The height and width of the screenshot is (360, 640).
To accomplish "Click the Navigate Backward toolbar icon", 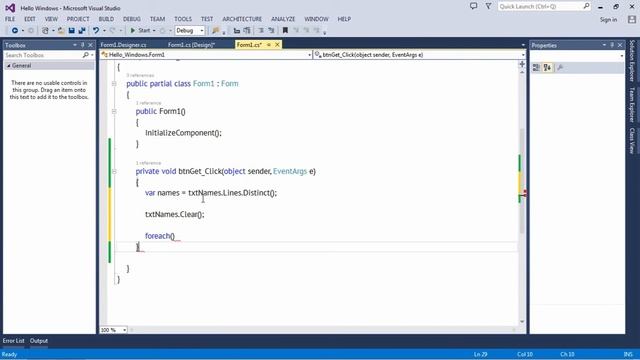I will coord(15,31).
